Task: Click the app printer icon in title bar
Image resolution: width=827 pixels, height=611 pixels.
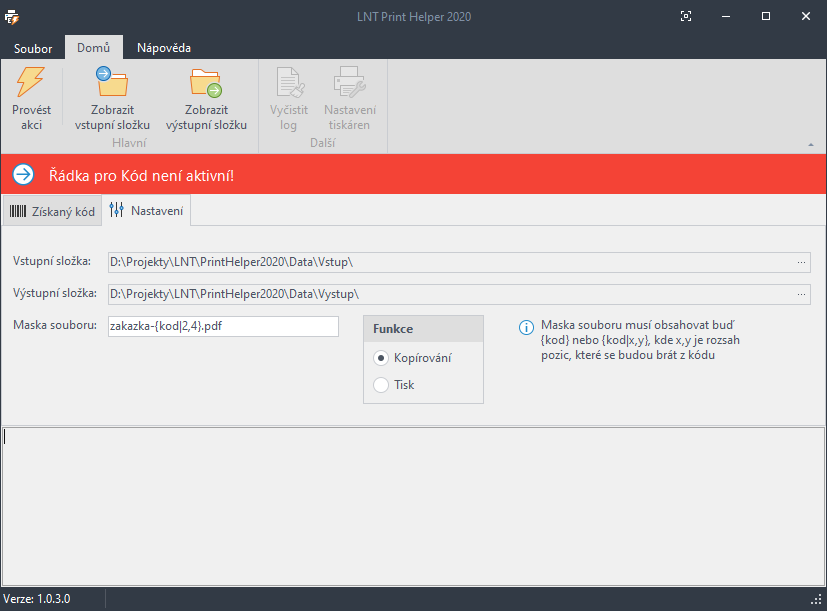Action: tap(12, 16)
